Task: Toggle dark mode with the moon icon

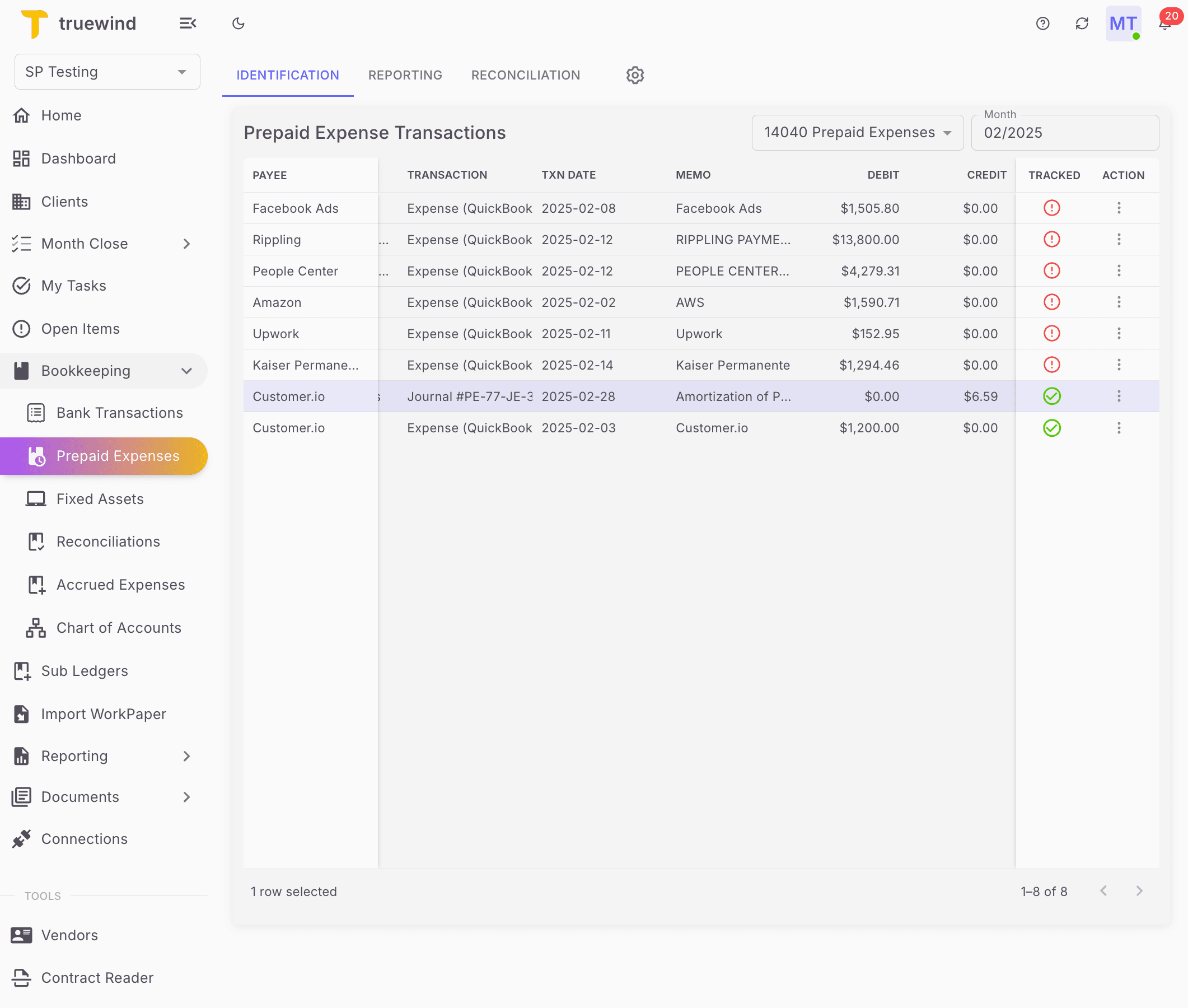Action: (238, 24)
